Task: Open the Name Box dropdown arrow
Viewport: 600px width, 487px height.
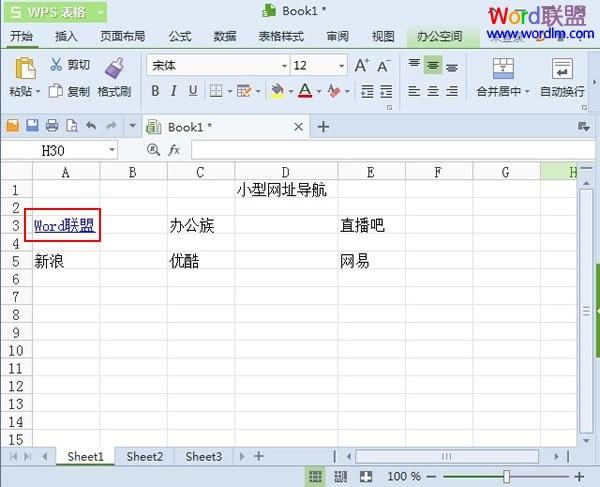Action: click(112, 150)
